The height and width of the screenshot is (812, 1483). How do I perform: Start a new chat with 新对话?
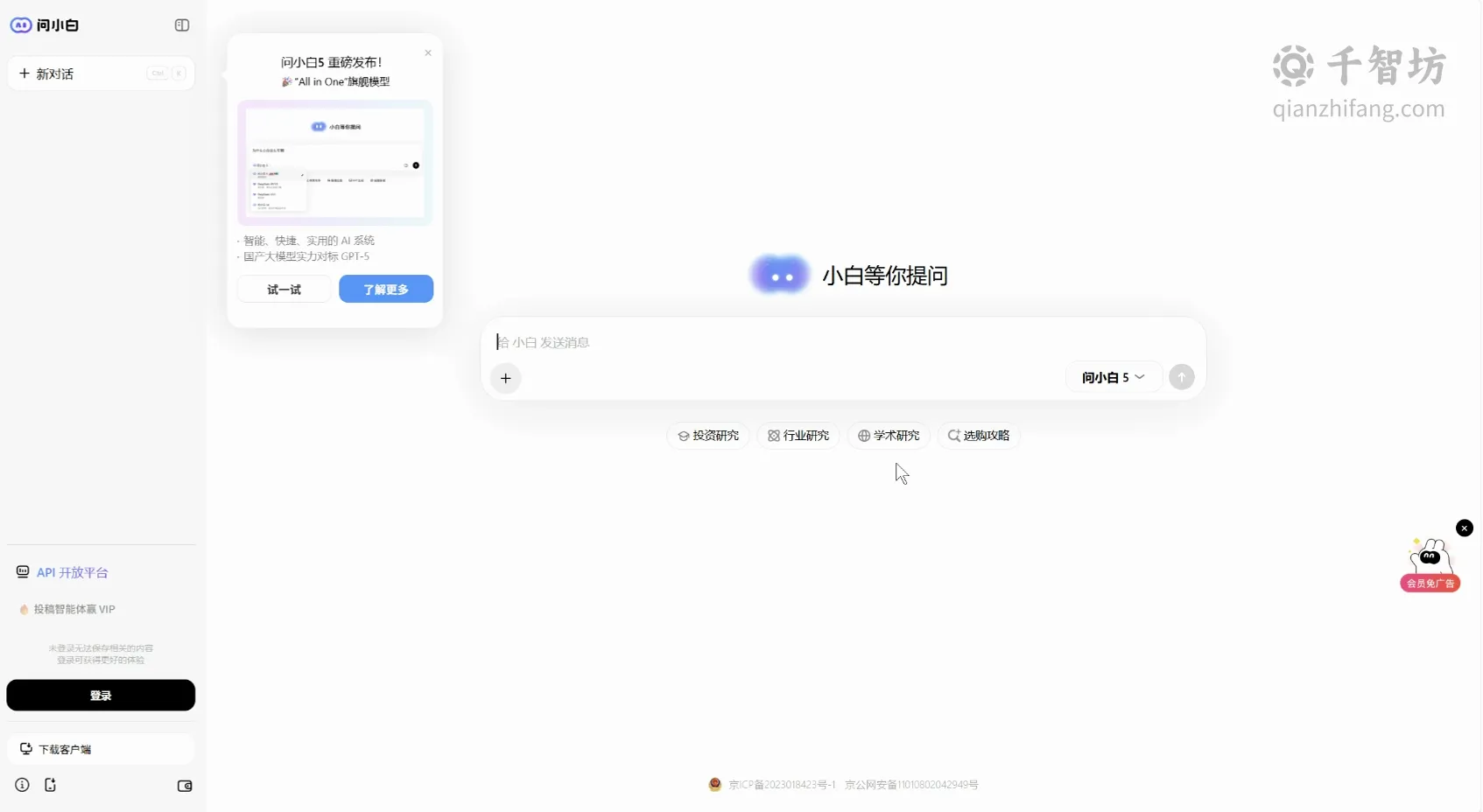click(x=101, y=73)
